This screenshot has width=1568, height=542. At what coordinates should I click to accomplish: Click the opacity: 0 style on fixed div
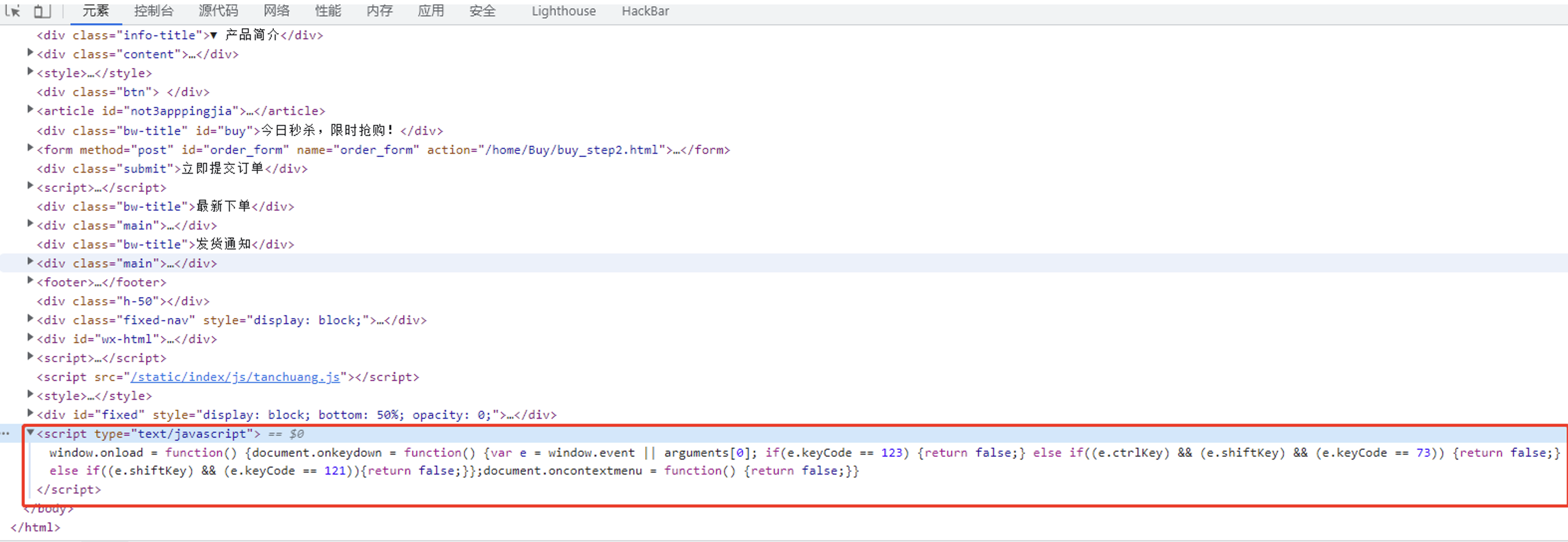[x=451, y=415]
